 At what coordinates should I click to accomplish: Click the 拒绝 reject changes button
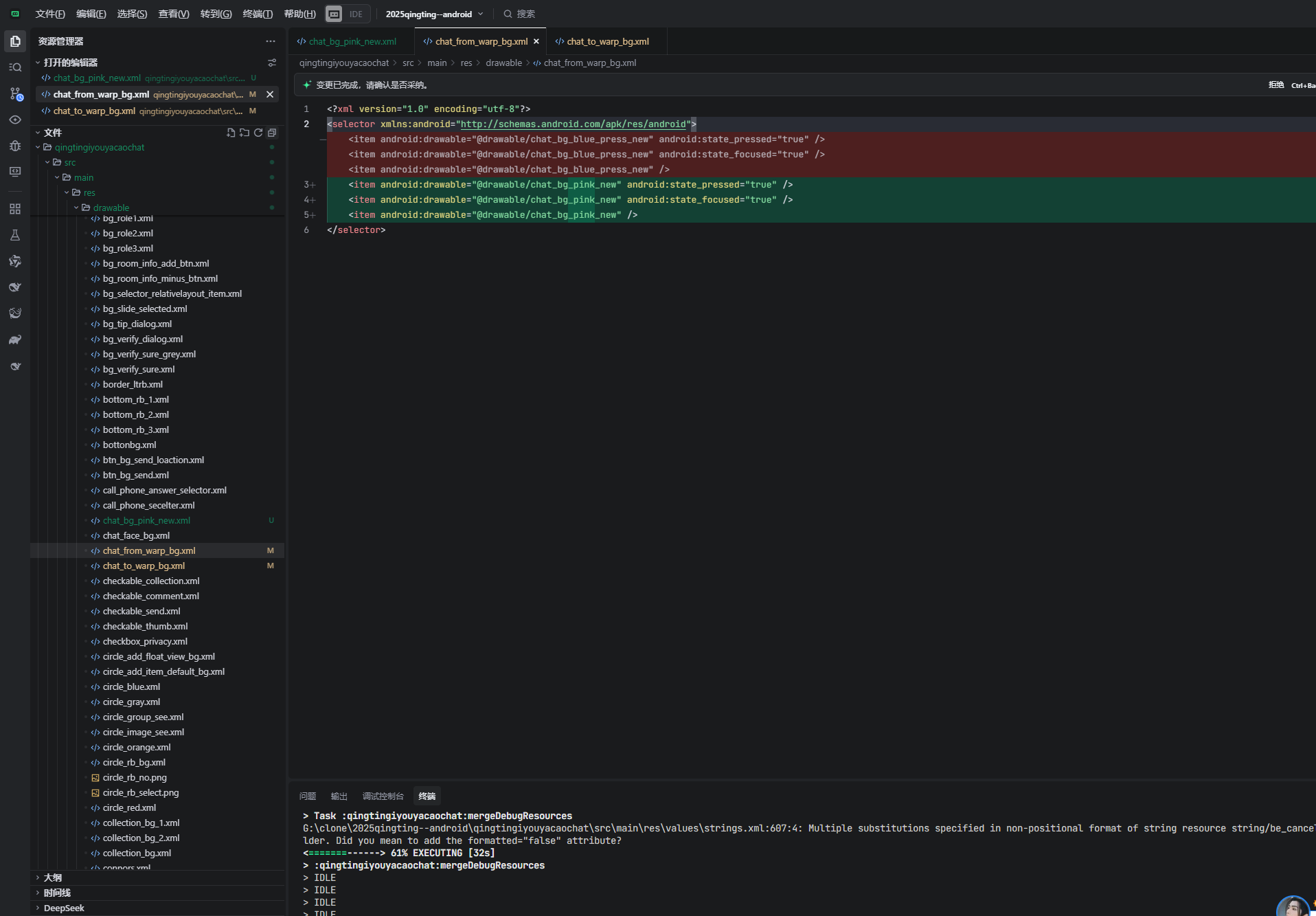pos(1276,85)
